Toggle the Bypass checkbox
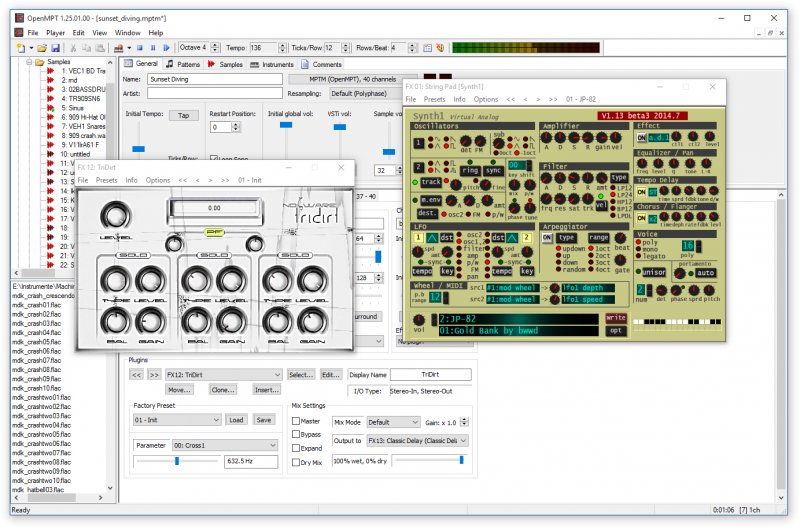Viewport: 800px width, 528px height. (x=296, y=434)
